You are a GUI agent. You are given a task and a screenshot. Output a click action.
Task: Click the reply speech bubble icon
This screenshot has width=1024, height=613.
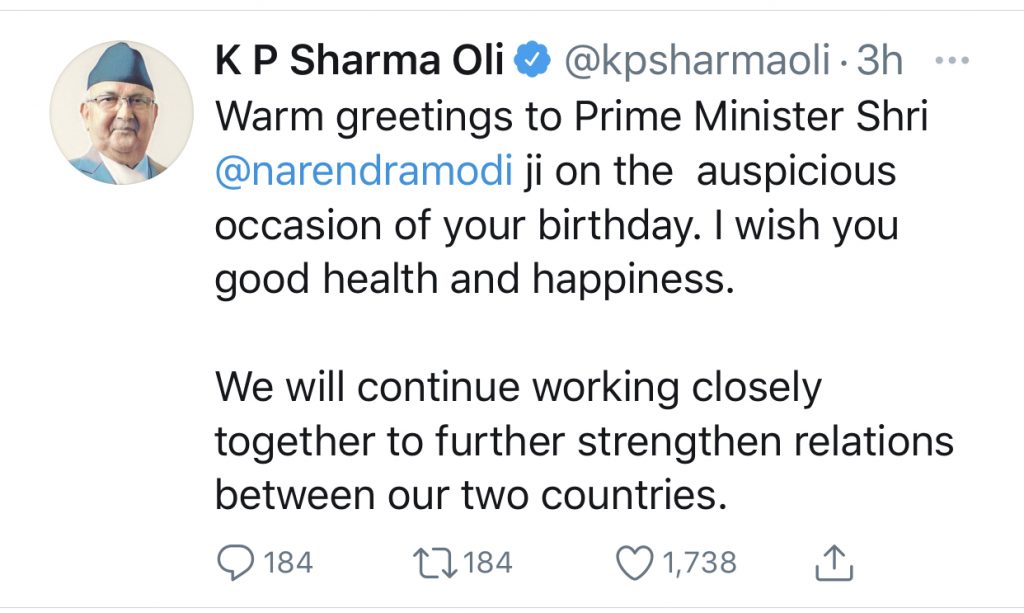click(x=236, y=563)
